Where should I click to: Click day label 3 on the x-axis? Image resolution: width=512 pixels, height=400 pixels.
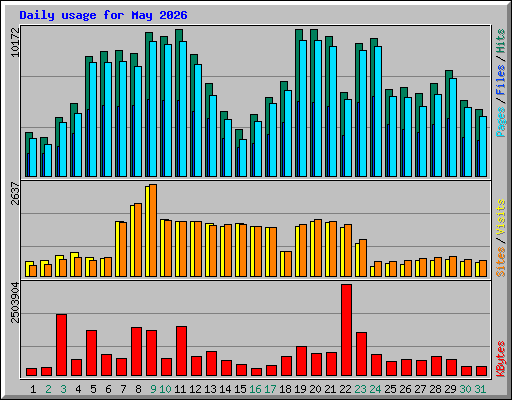tap(63, 389)
